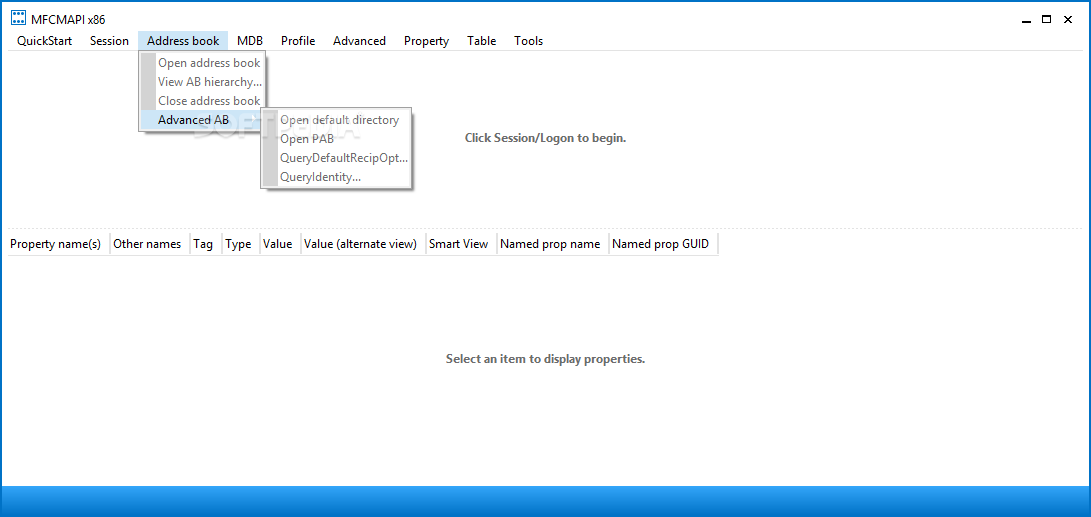The image size is (1091, 517).
Task: Click the Value column header
Action: [278, 244]
